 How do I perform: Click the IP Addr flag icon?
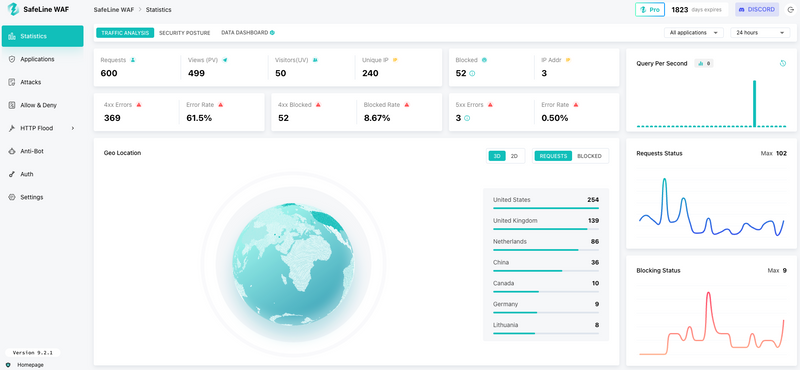pyautogui.click(x=568, y=60)
